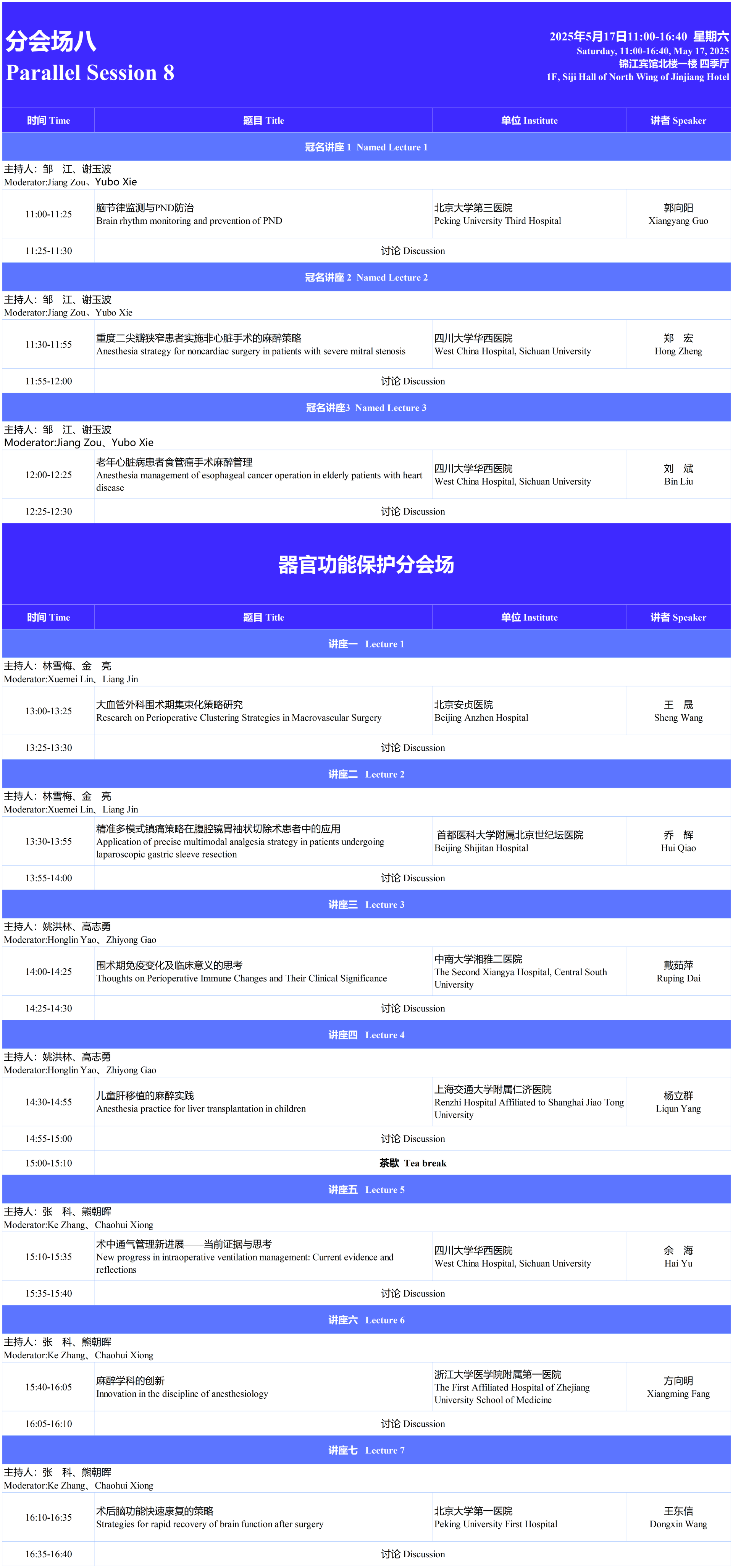Image resolution: width=733 pixels, height=1568 pixels.
Task: Click the 13:00-13:25 time cell
Action: point(48,711)
